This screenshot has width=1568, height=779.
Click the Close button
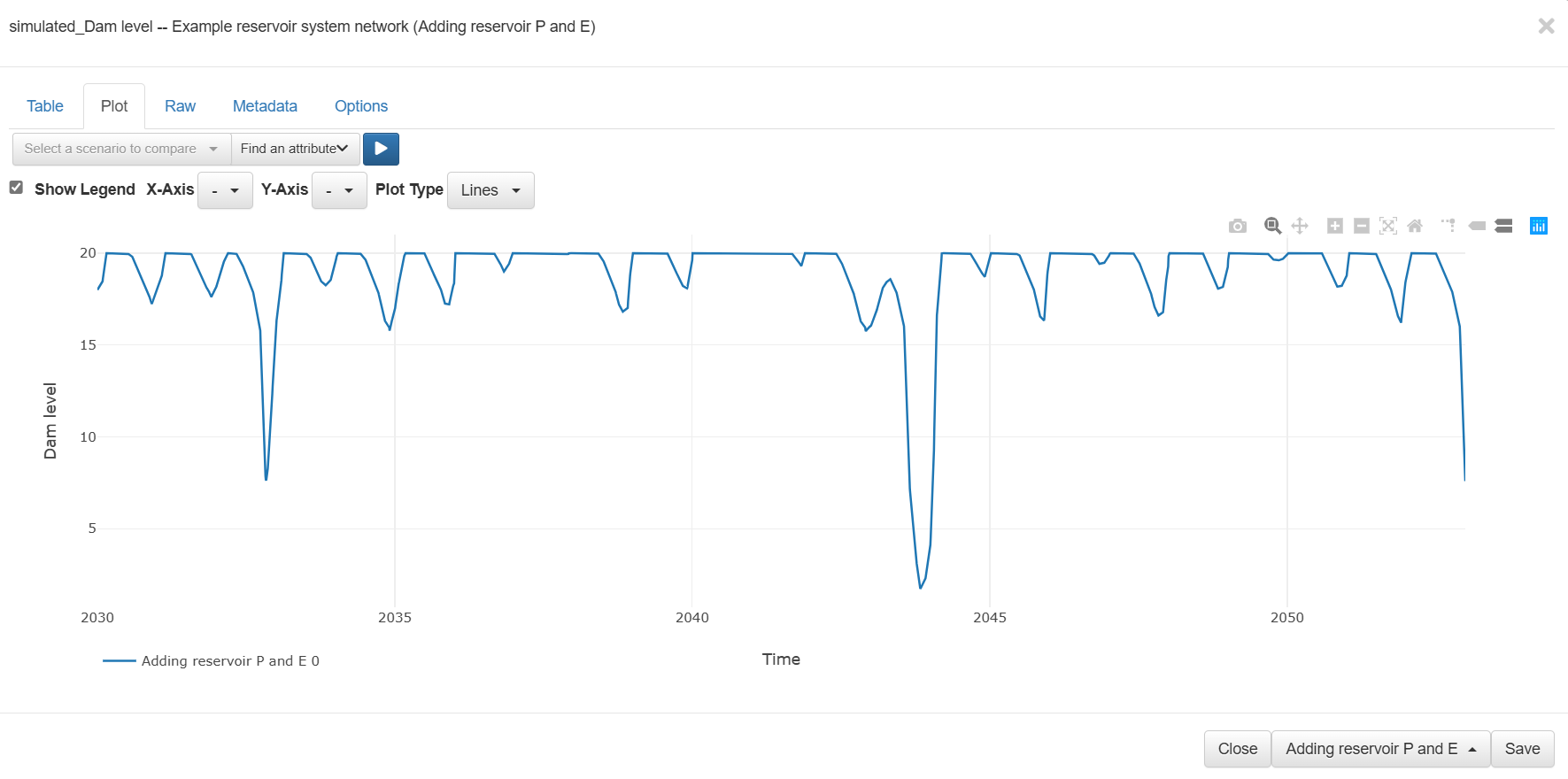coord(1237,749)
